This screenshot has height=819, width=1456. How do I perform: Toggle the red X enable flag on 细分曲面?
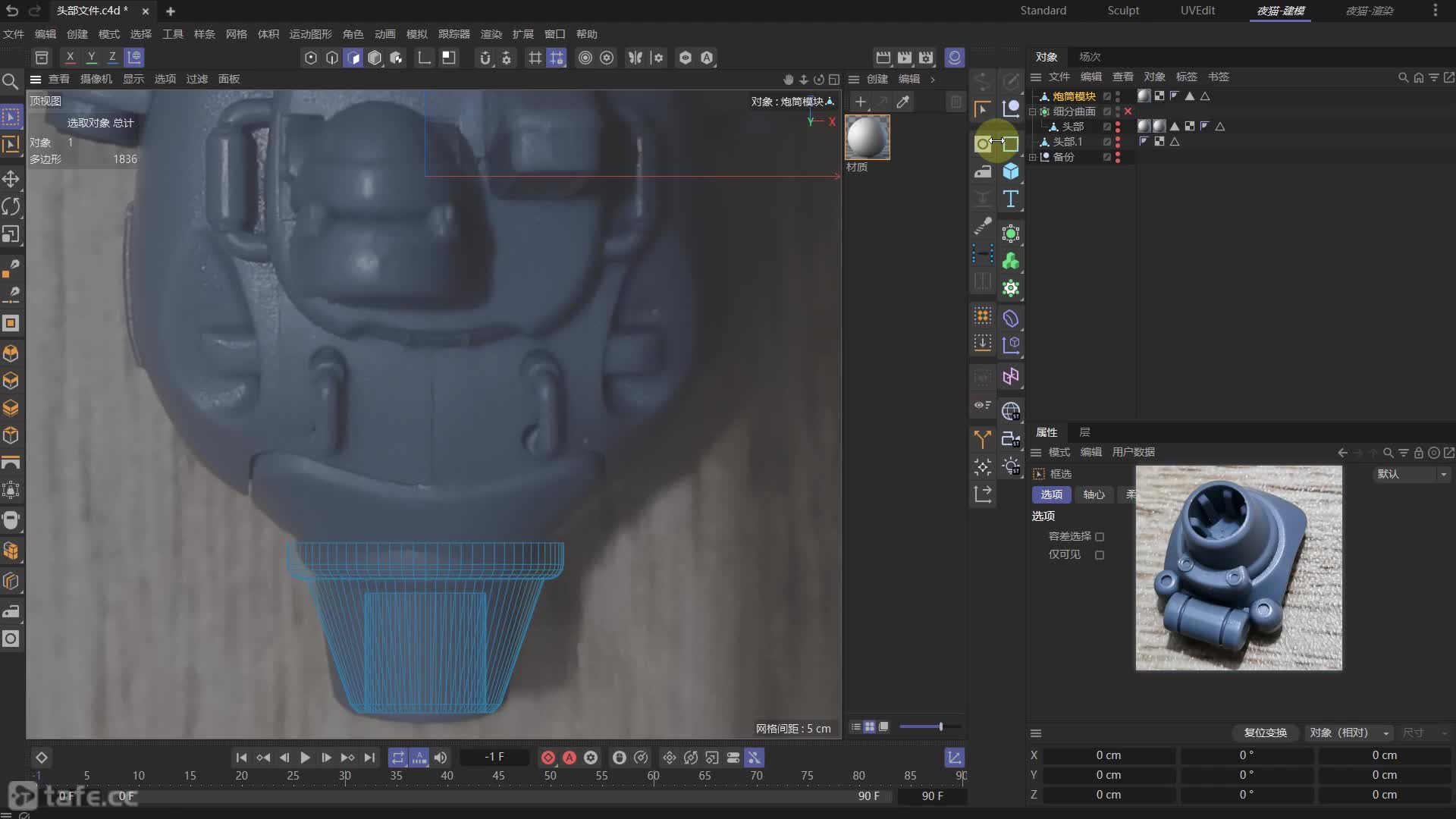click(1128, 111)
